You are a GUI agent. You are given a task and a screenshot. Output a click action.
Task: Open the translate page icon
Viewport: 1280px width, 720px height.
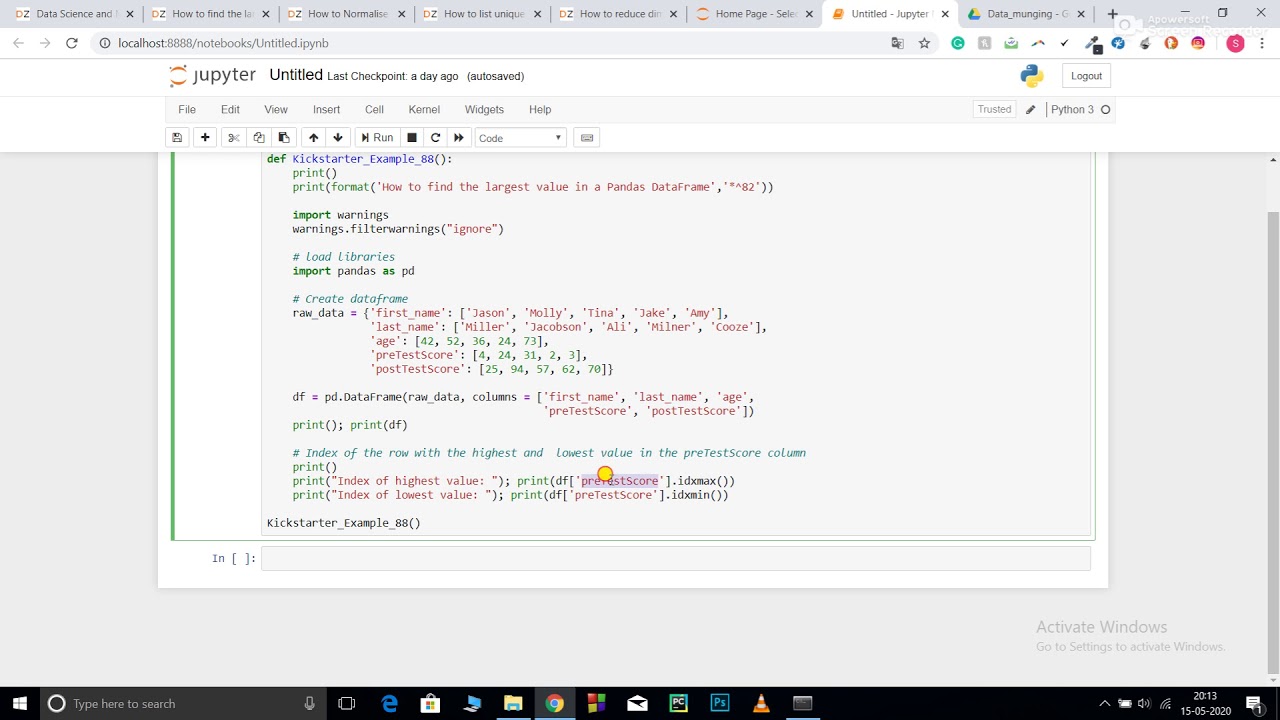coord(897,43)
